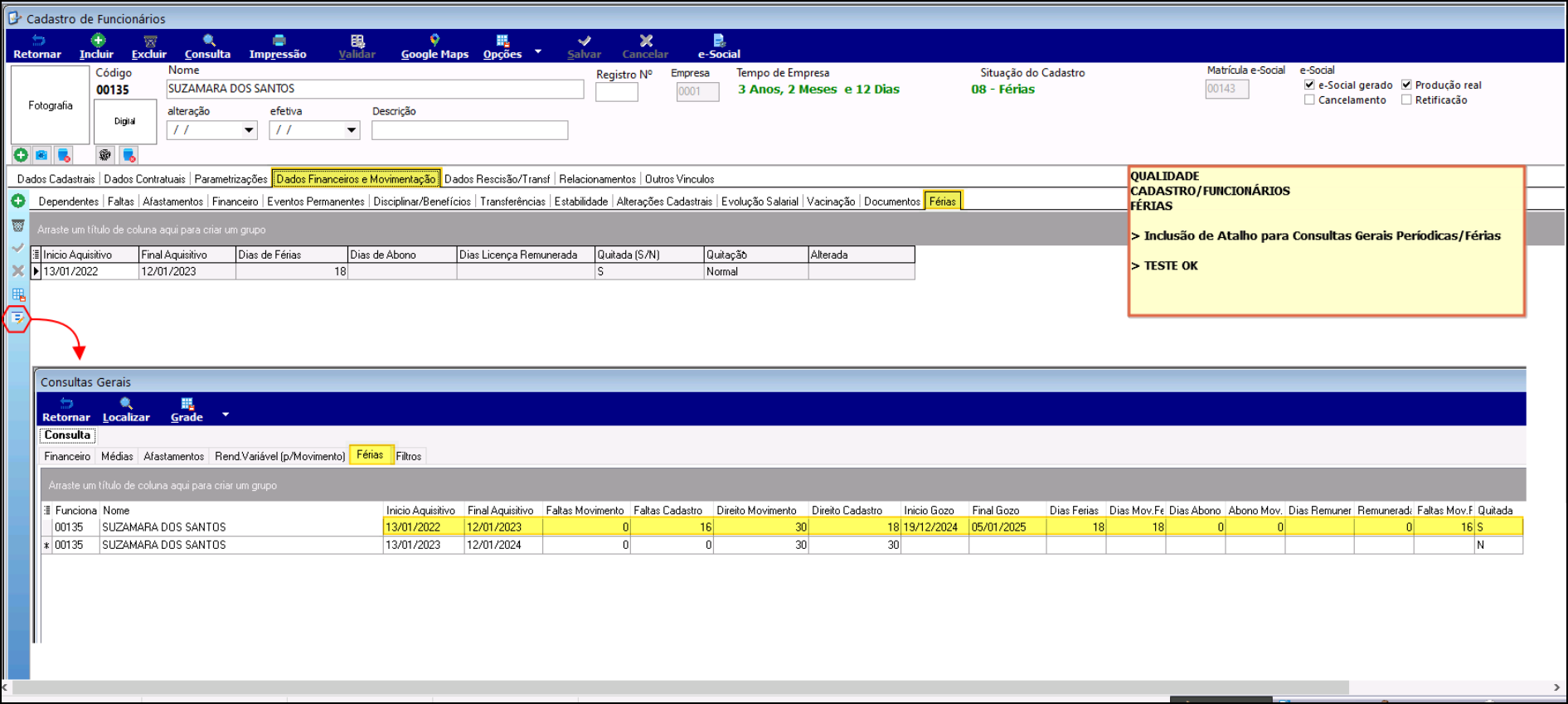
Task: Select row with Inicio Aquisitivo 13/01/2023
Action: 782,545
